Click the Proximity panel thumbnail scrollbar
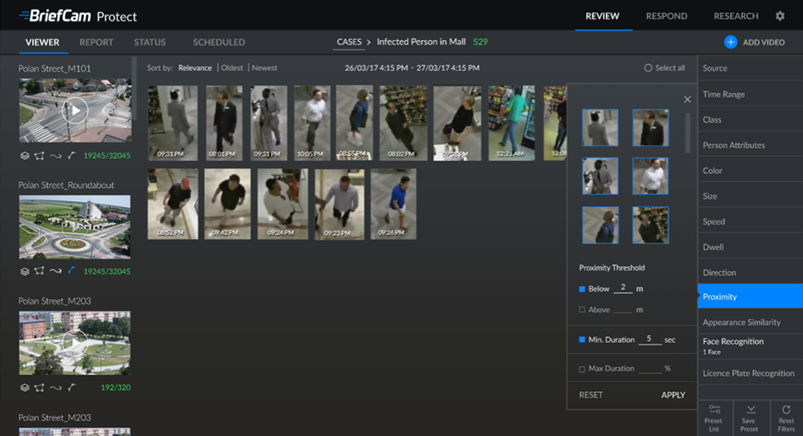The height and width of the screenshot is (436, 803). click(688, 133)
